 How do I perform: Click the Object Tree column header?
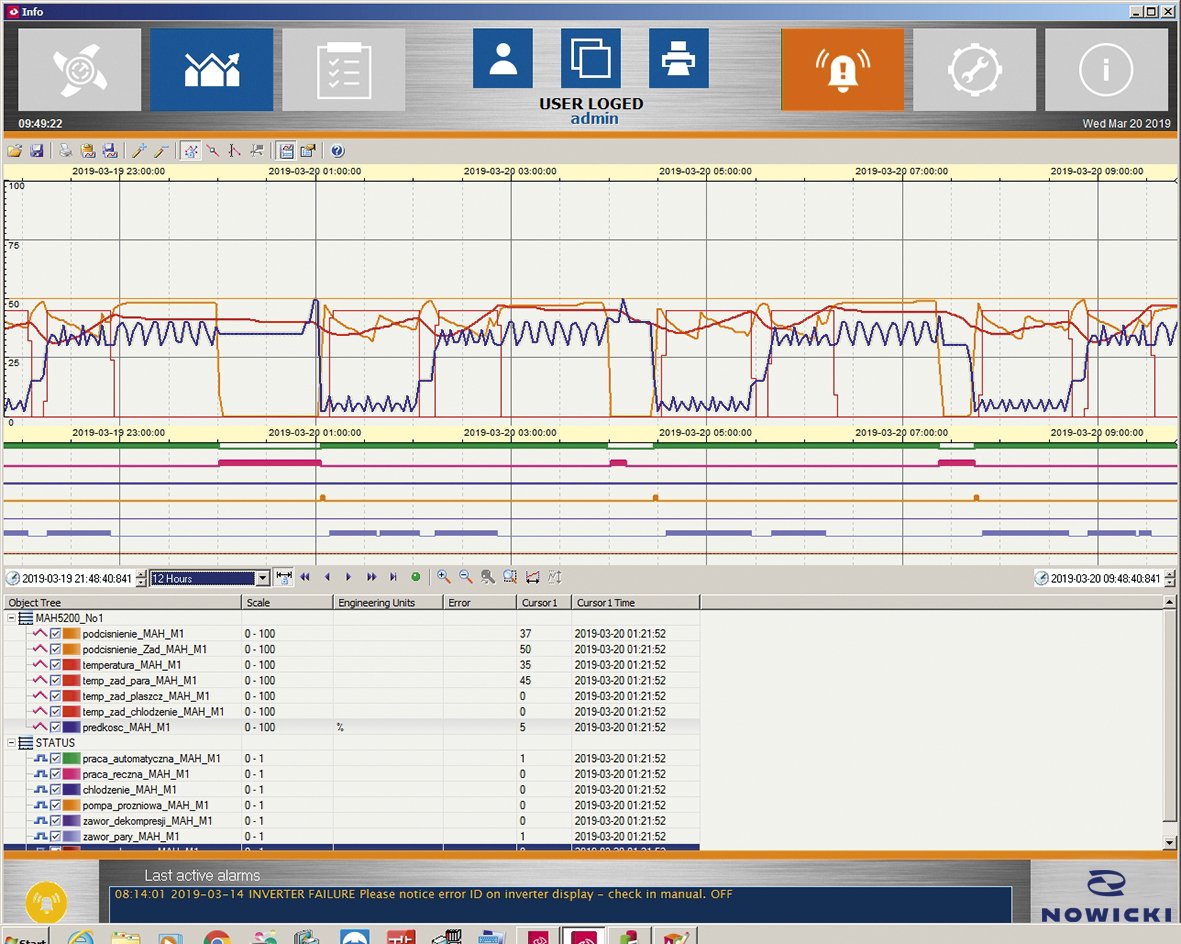pyautogui.click(x=123, y=603)
